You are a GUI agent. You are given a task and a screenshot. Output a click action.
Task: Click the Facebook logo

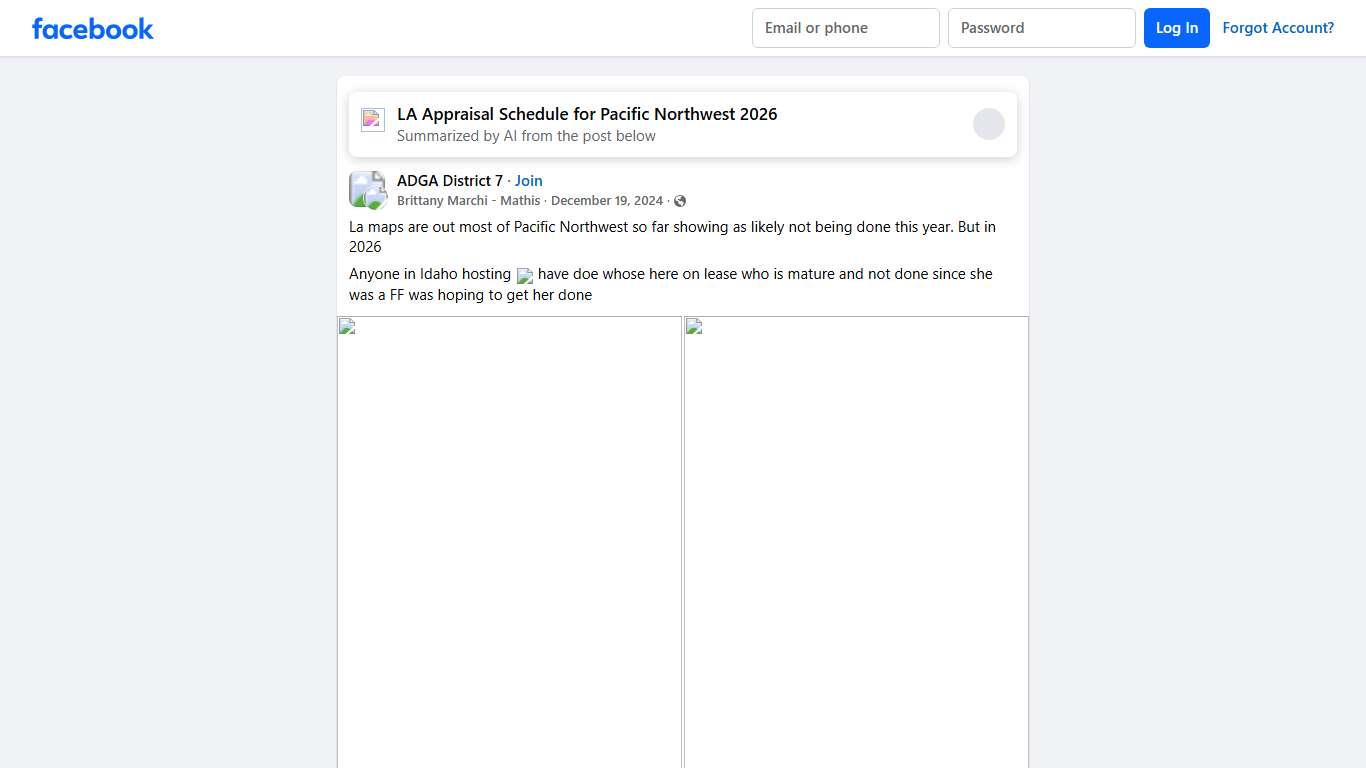(93, 28)
